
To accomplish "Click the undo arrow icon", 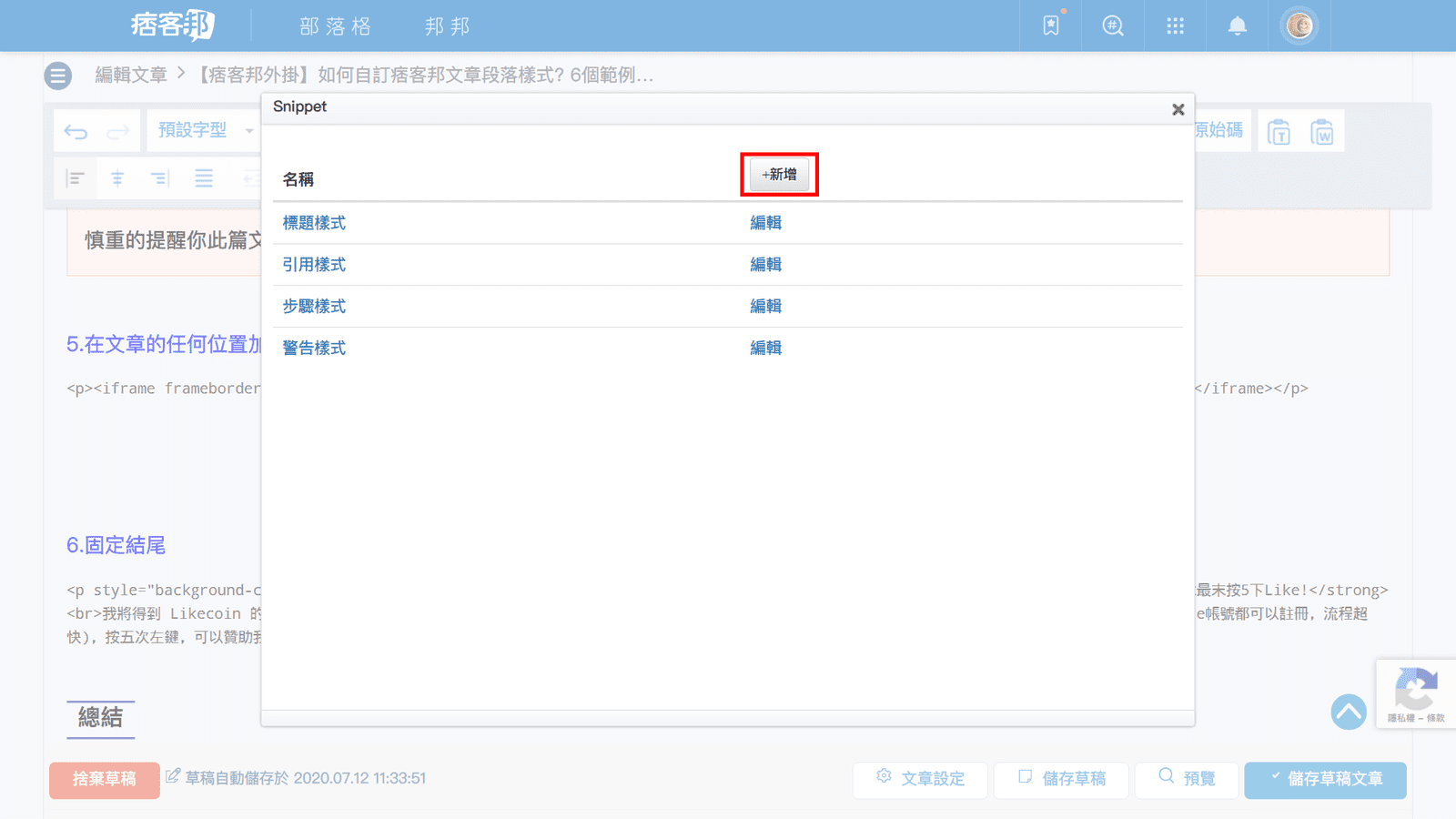I will click(x=77, y=130).
